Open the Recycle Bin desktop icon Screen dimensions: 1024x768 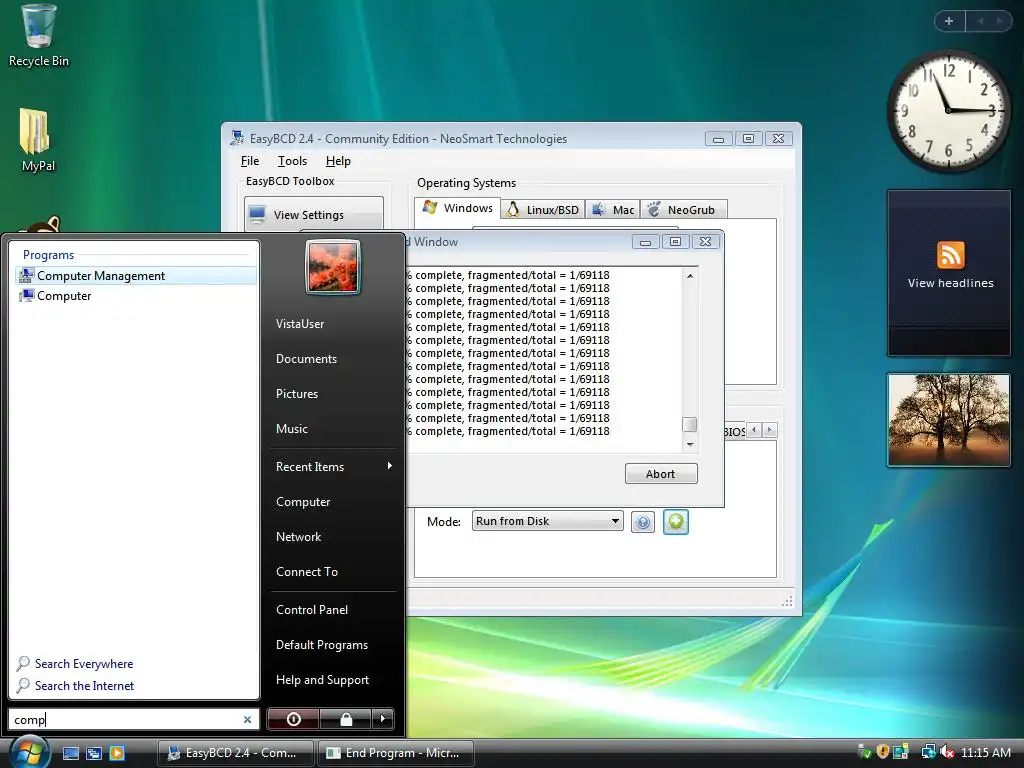[38, 36]
